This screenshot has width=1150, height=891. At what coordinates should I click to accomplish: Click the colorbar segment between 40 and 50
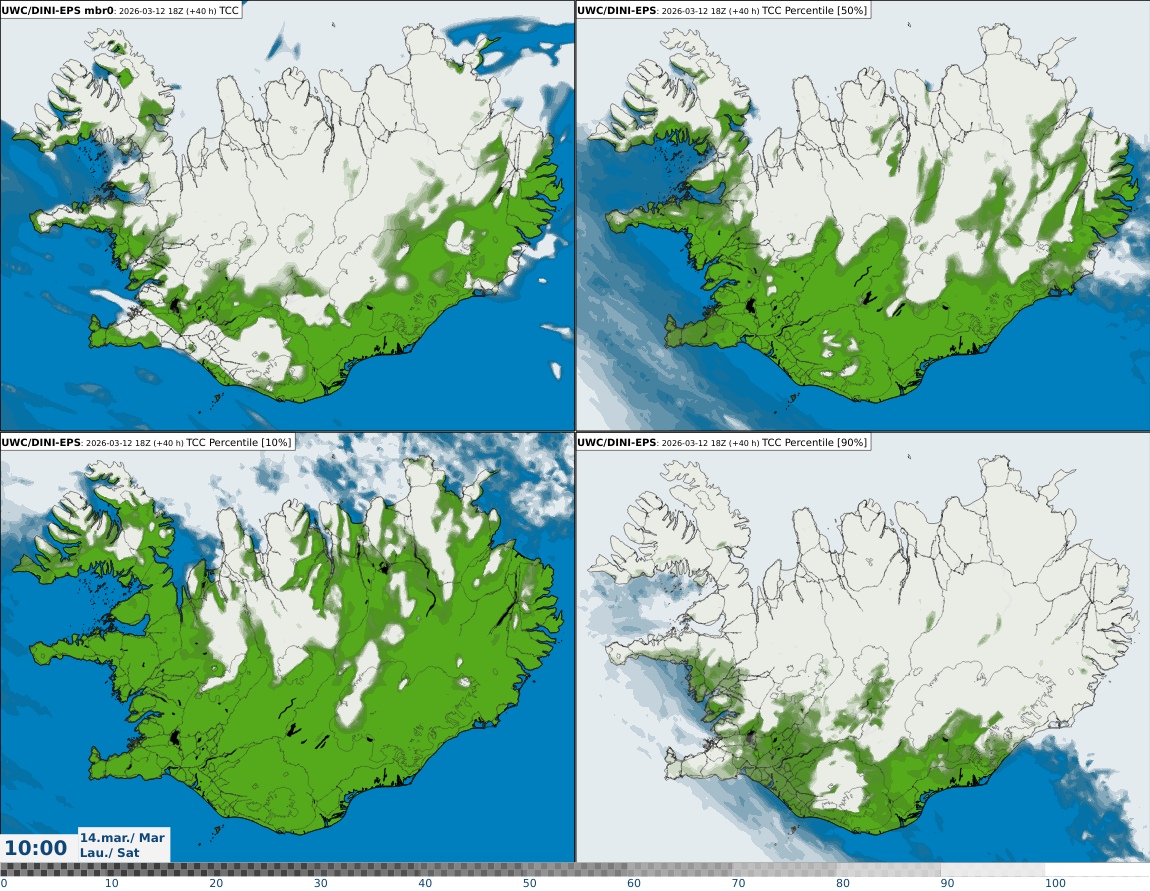(470, 870)
